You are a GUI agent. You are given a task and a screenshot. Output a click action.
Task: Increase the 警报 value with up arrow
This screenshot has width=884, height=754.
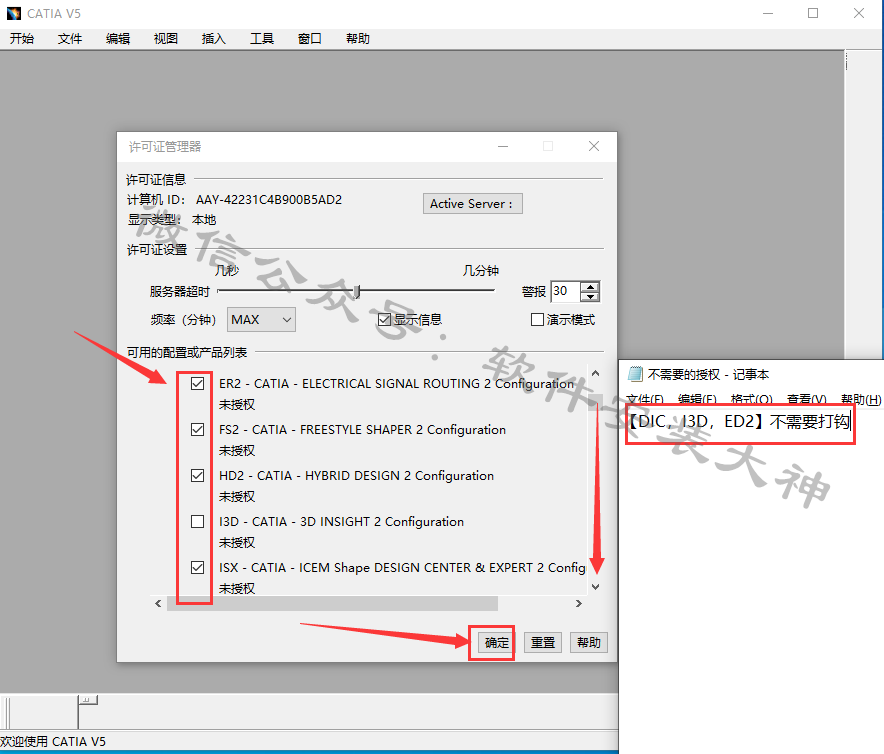pos(590,286)
